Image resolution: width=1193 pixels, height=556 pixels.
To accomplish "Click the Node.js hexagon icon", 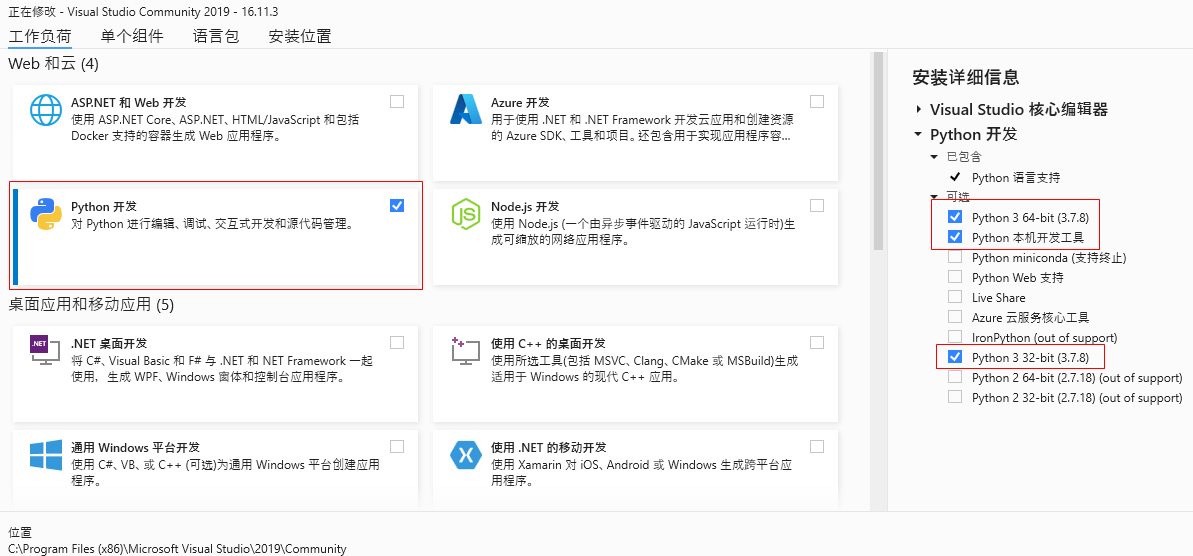I will 466,214.
